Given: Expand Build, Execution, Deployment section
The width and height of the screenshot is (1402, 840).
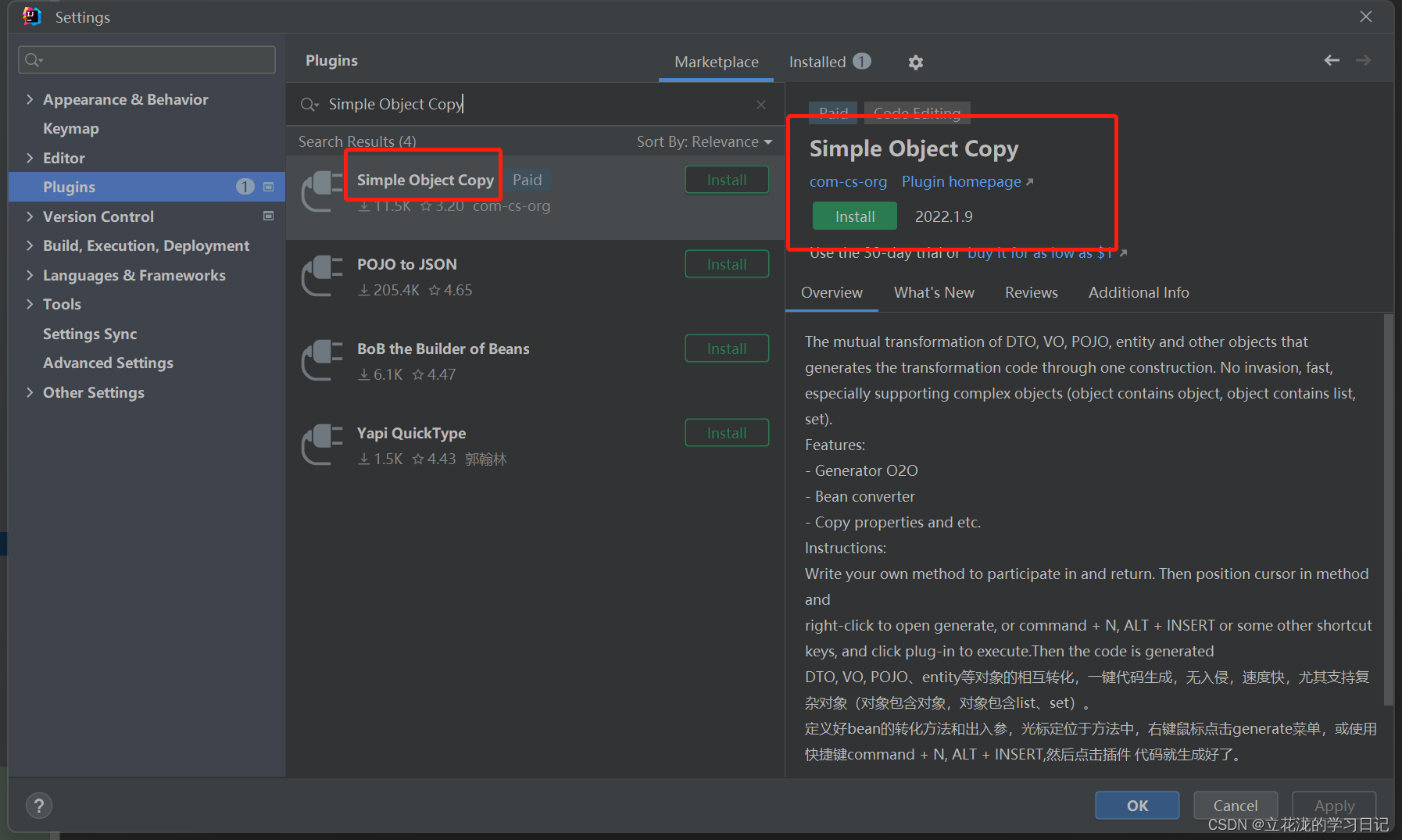Looking at the screenshot, I should tap(30, 245).
